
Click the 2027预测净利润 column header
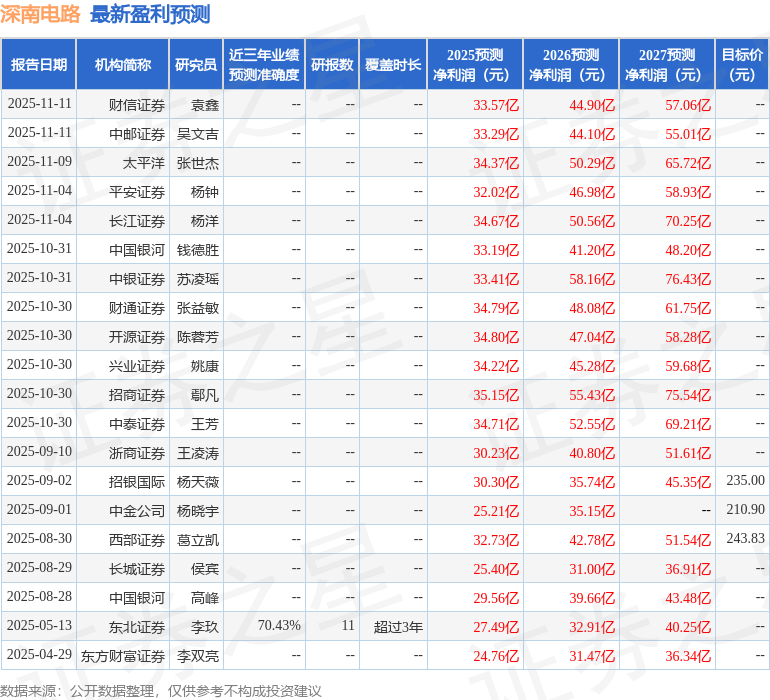[667, 65]
